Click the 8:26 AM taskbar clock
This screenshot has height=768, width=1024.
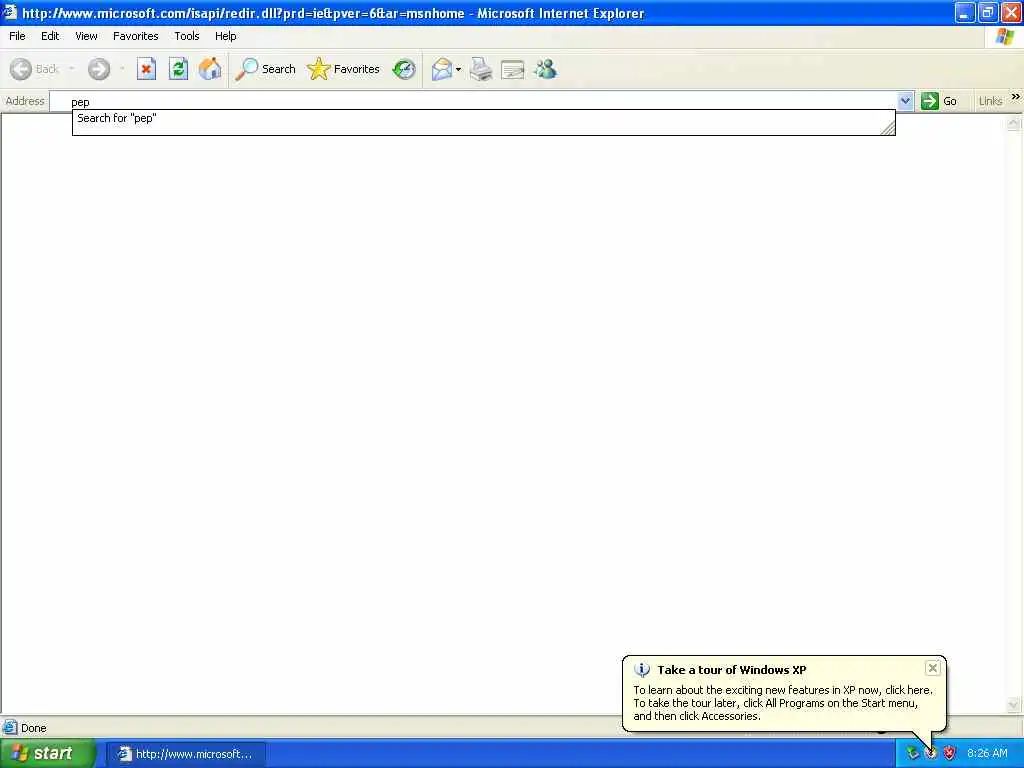pyautogui.click(x=987, y=753)
